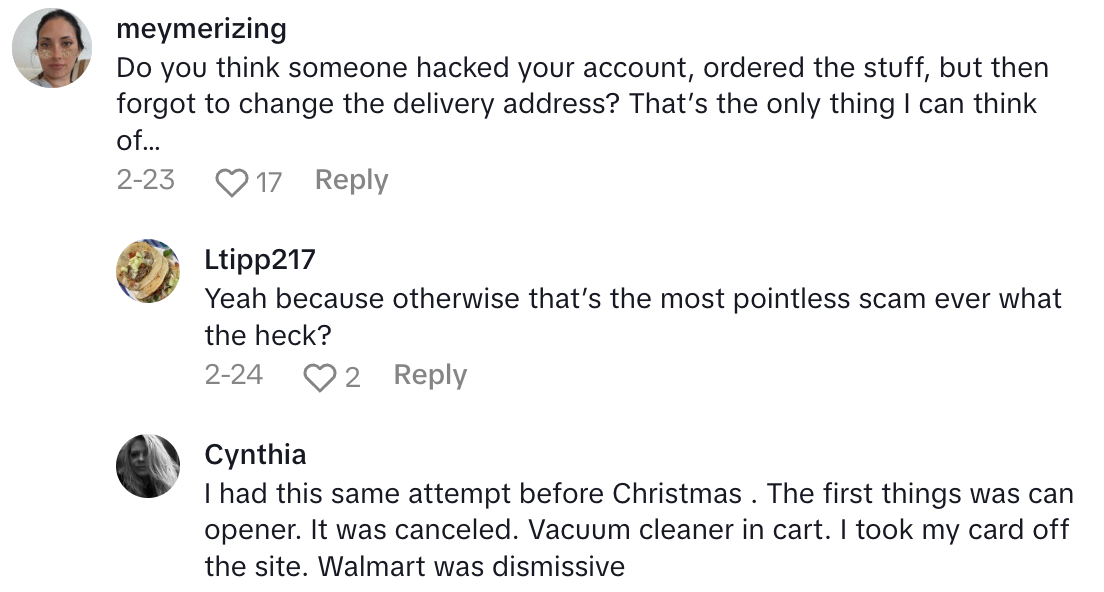The image size is (1104, 592).
Task: Like Ltipp217's reply using the heart icon
Action: pos(318,375)
